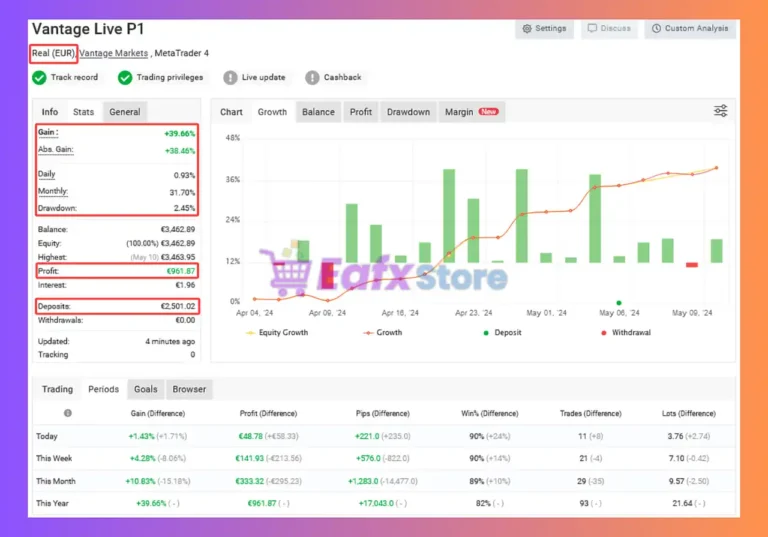Click the clock icon beside Custom Analysis
The height and width of the screenshot is (537, 768).
(656, 28)
